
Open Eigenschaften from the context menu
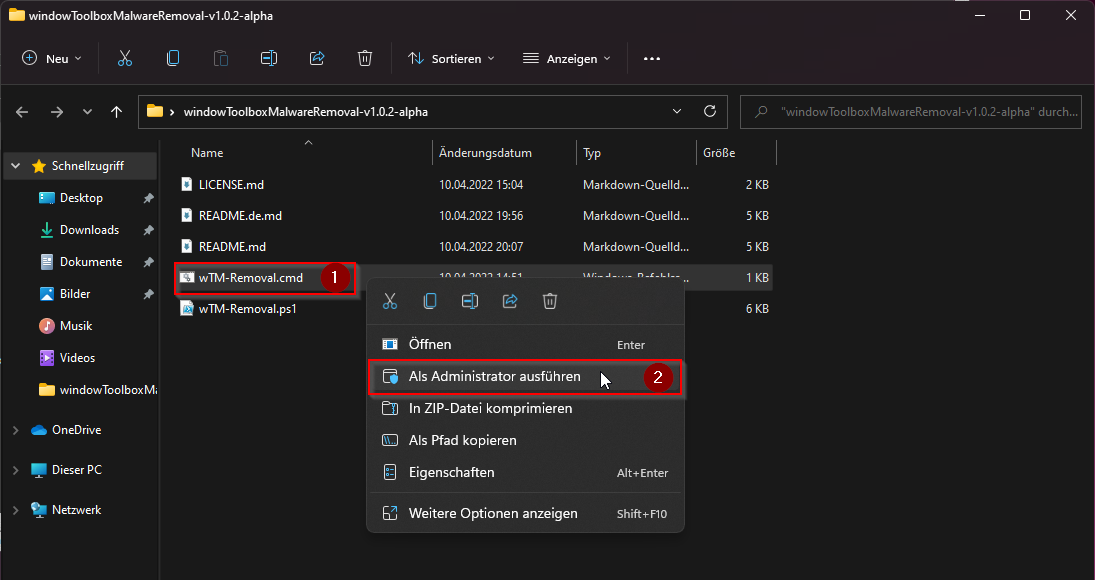pyautogui.click(x=525, y=473)
